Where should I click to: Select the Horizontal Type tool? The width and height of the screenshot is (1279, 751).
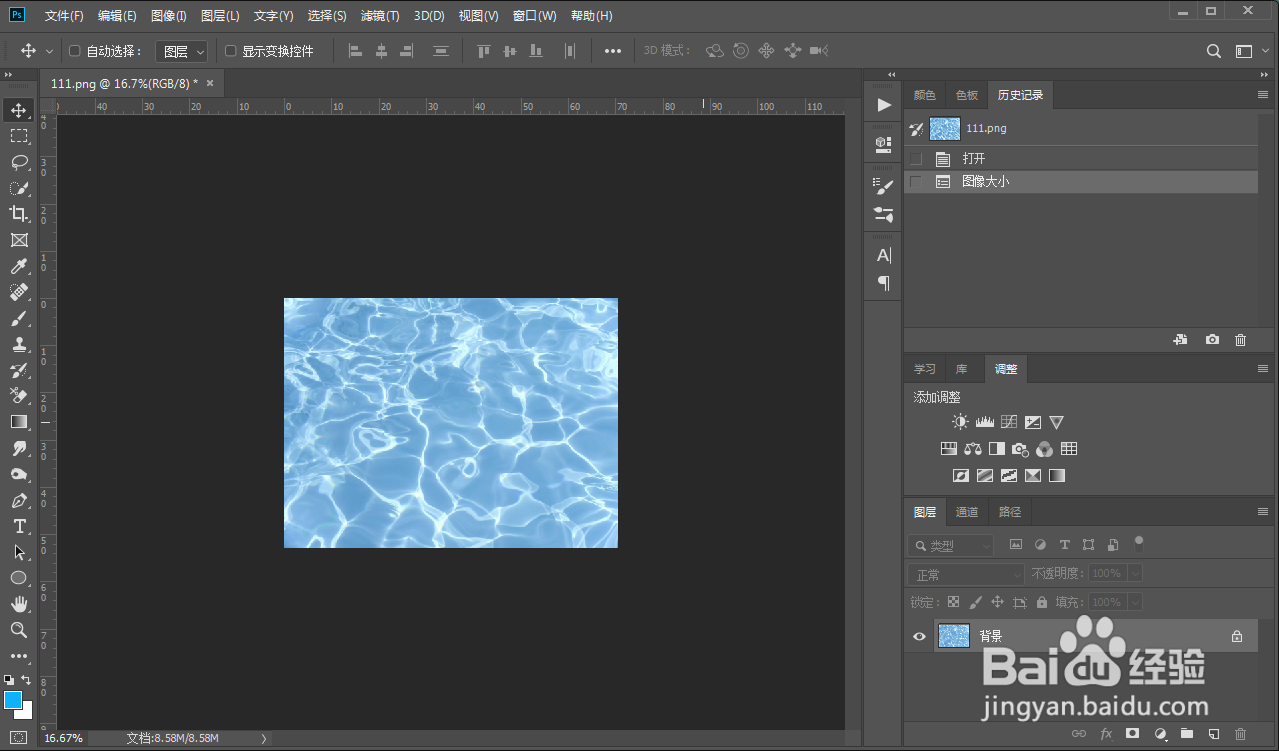click(19, 526)
